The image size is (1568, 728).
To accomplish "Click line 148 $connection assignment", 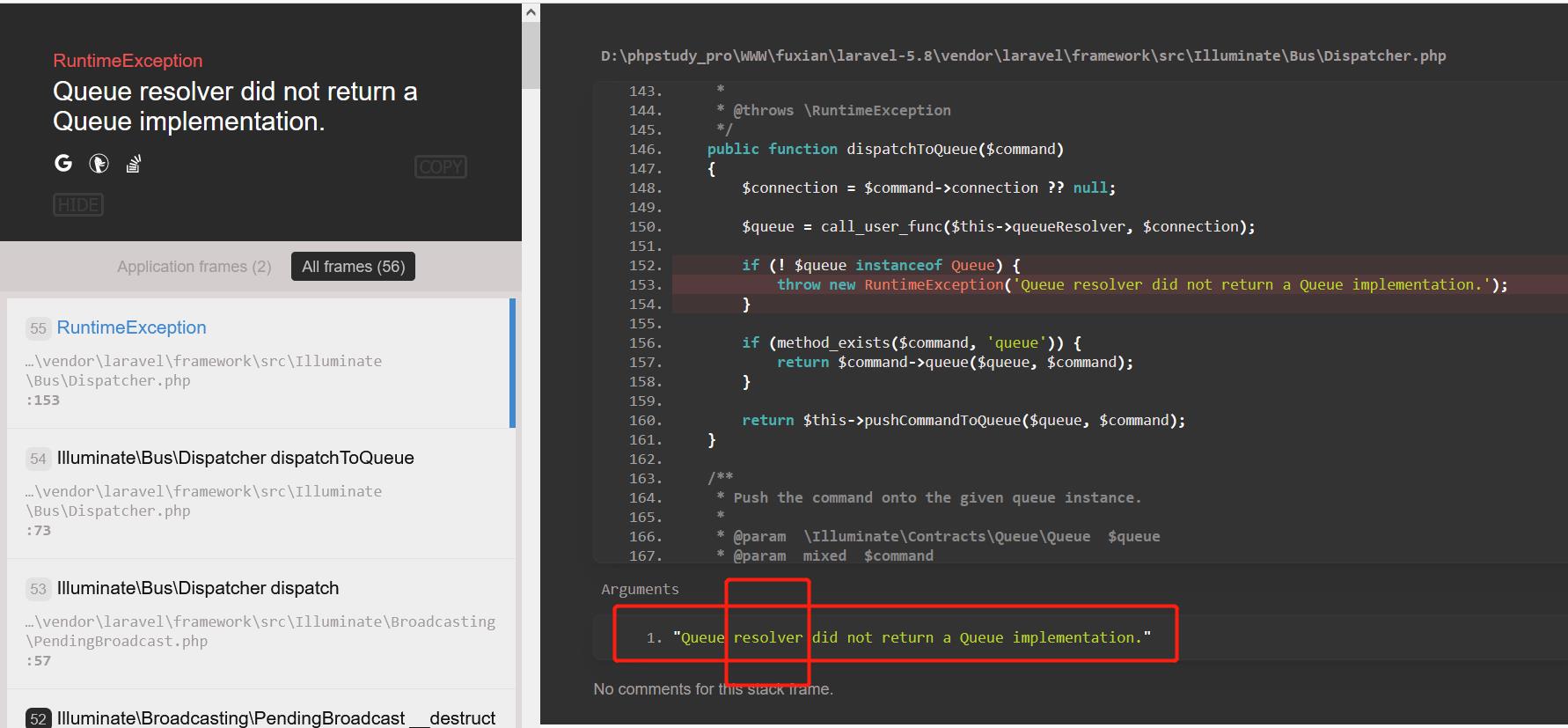I will (928, 188).
